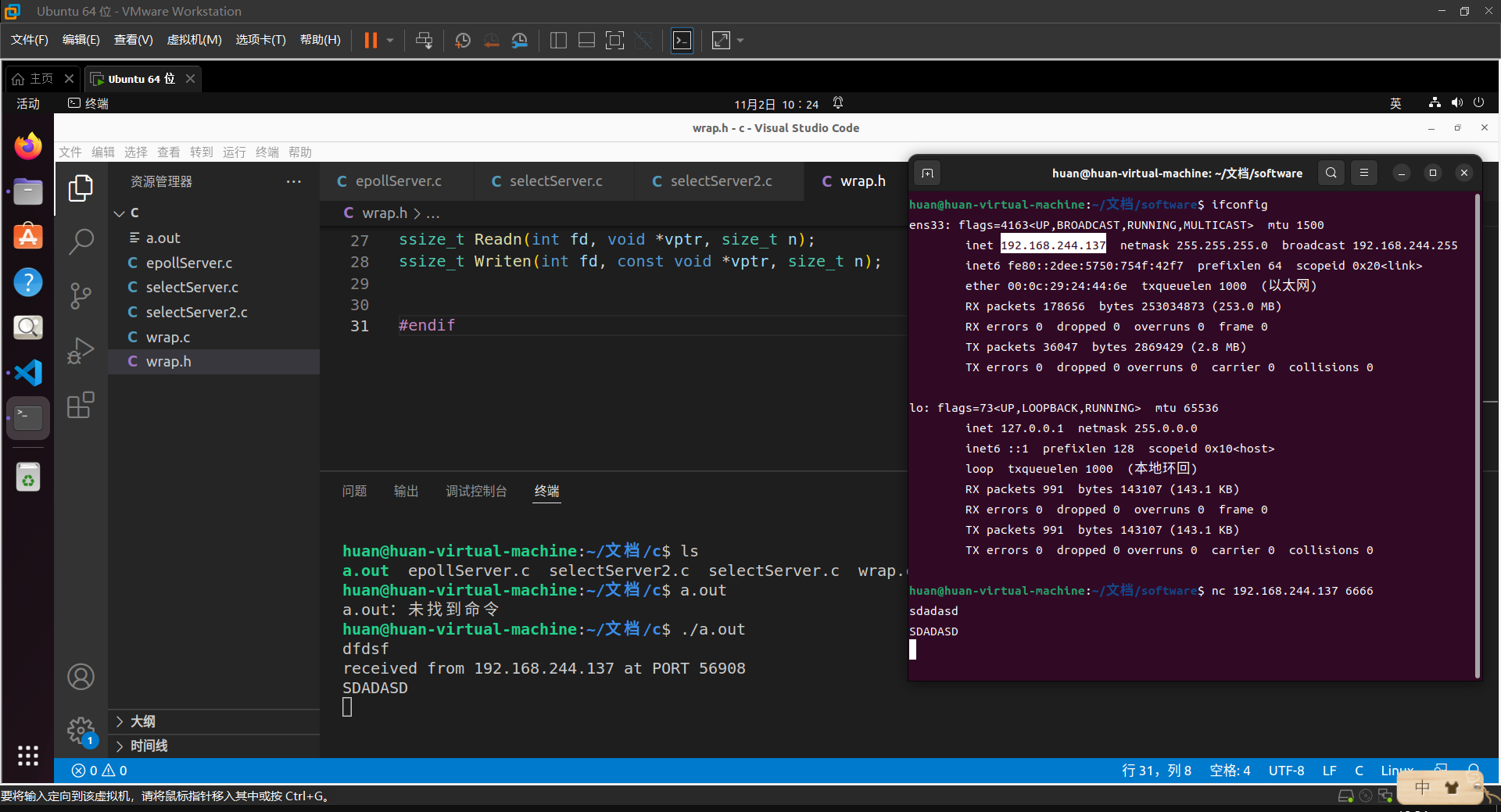This screenshot has height=812, width=1501.
Task: Open the Search view in VS Code
Action: pyautogui.click(x=81, y=242)
